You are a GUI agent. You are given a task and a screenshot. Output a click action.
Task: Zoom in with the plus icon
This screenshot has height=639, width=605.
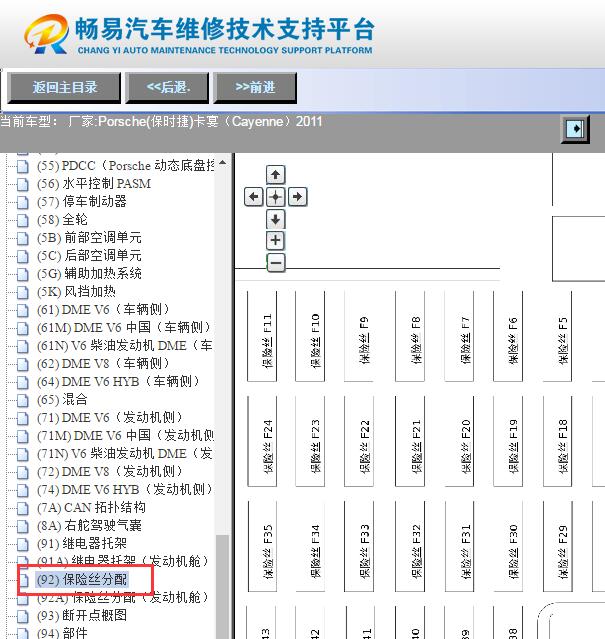tap(275, 240)
